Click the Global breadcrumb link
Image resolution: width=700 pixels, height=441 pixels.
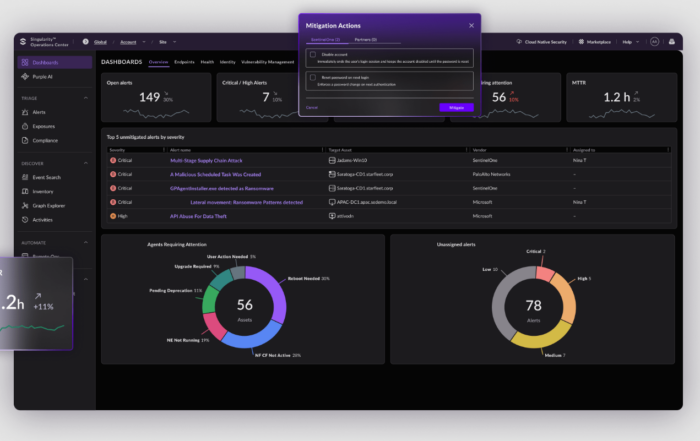(100, 42)
